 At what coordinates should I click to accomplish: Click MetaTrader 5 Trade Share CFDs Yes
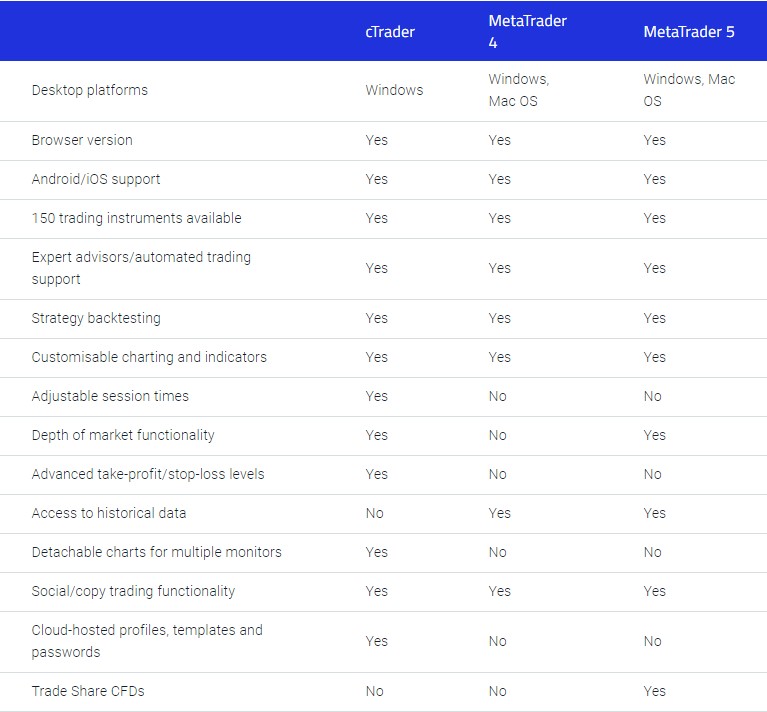654,691
